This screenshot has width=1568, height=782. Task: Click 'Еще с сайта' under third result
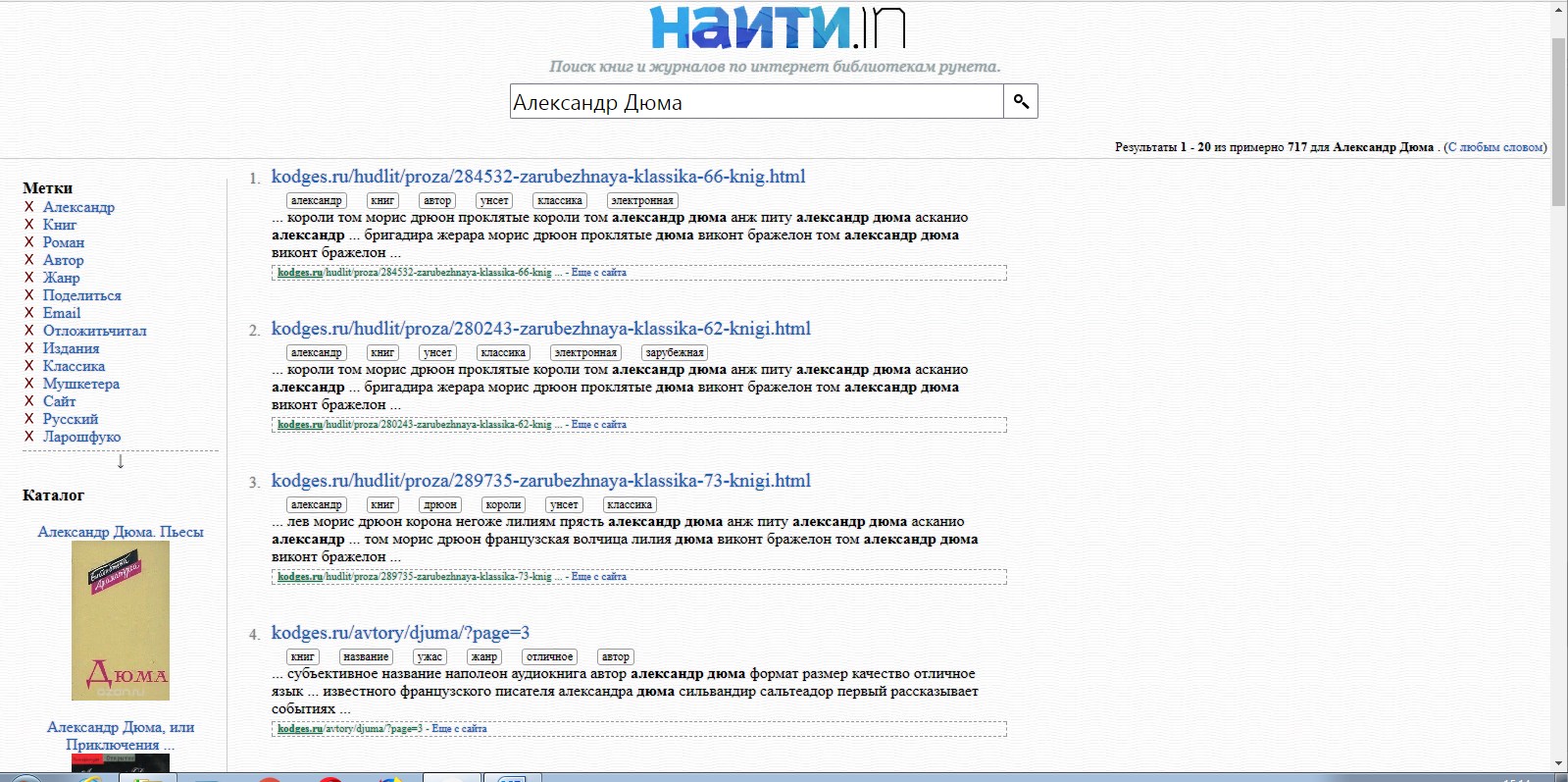click(x=598, y=577)
